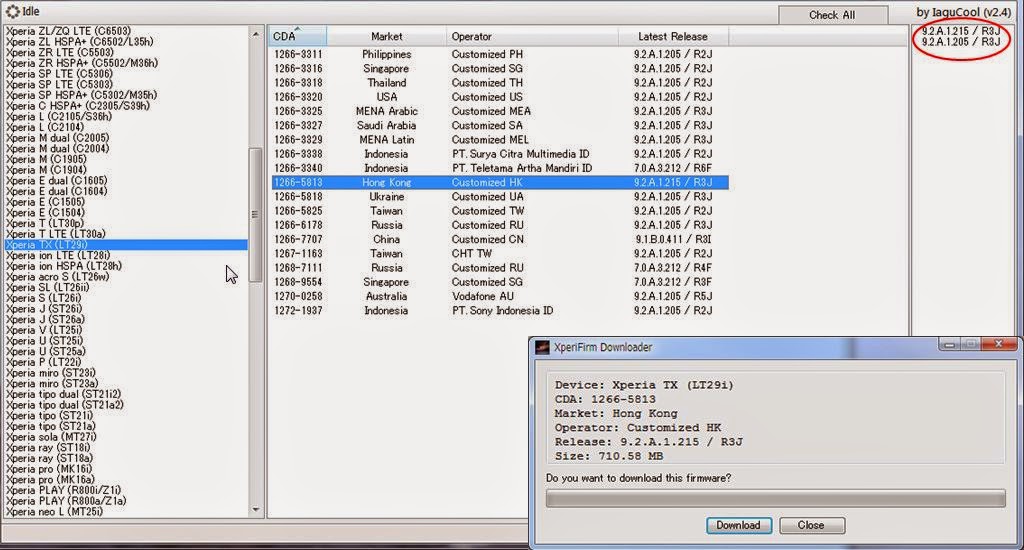The width and height of the screenshot is (1024, 550).
Task: Select the 1268-7111 Russia firmware row
Action: [500, 268]
